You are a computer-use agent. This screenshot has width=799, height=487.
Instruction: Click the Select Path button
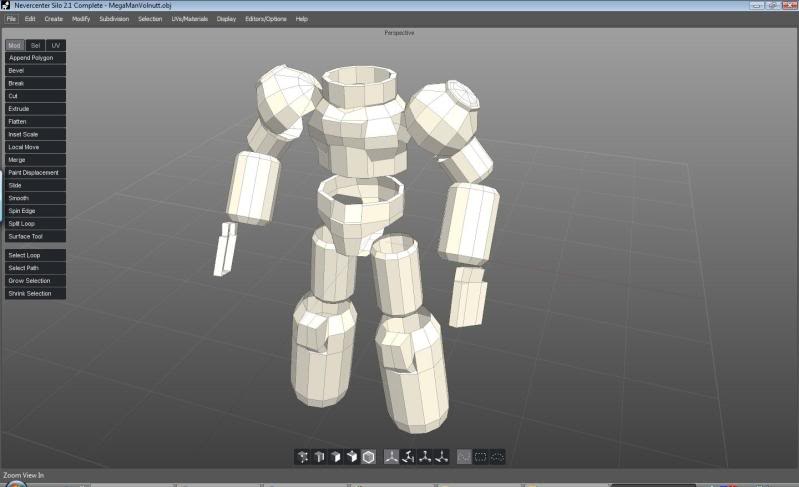tap(35, 268)
